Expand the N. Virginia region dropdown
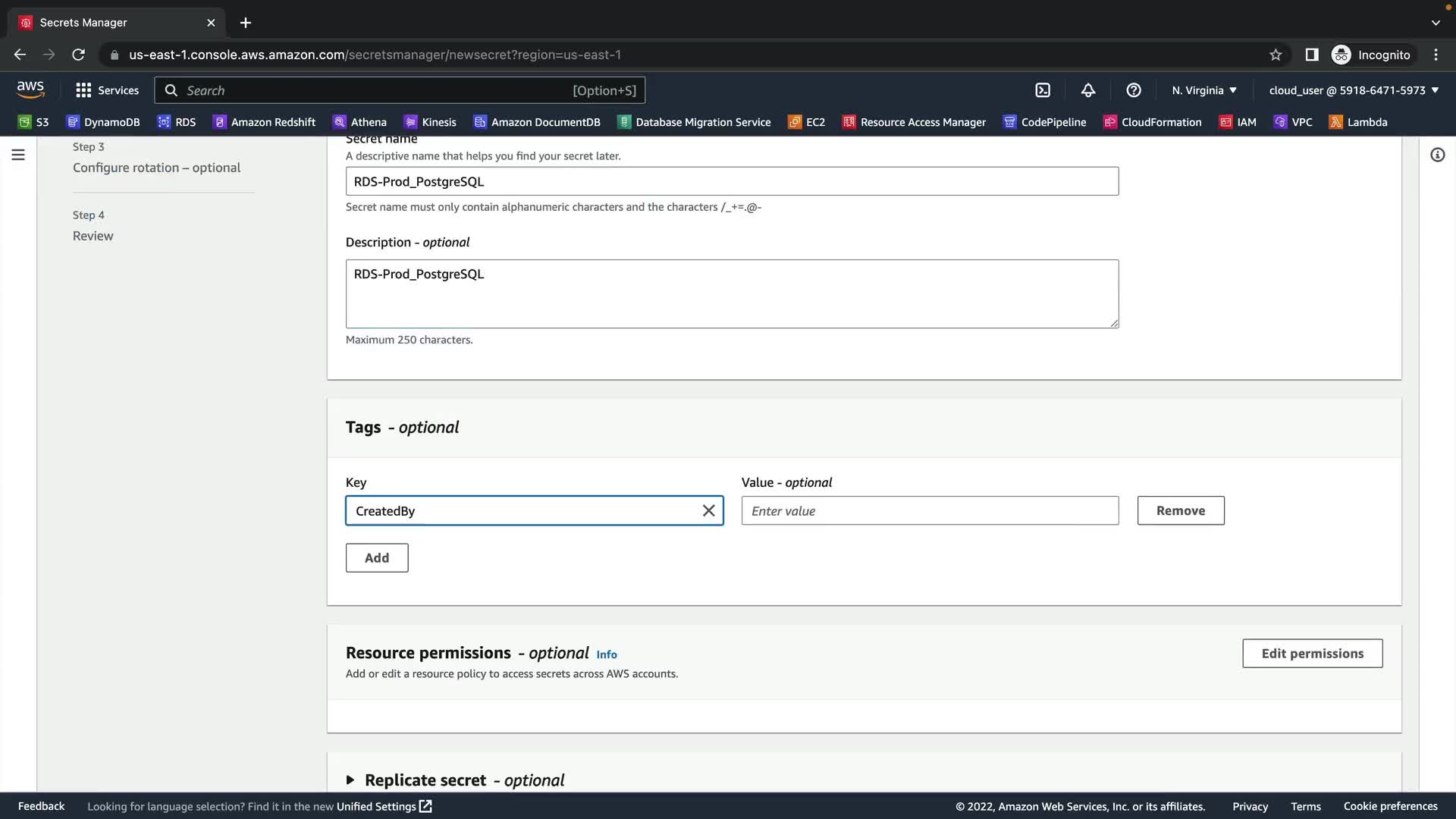1456x819 pixels. click(1204, 90)
